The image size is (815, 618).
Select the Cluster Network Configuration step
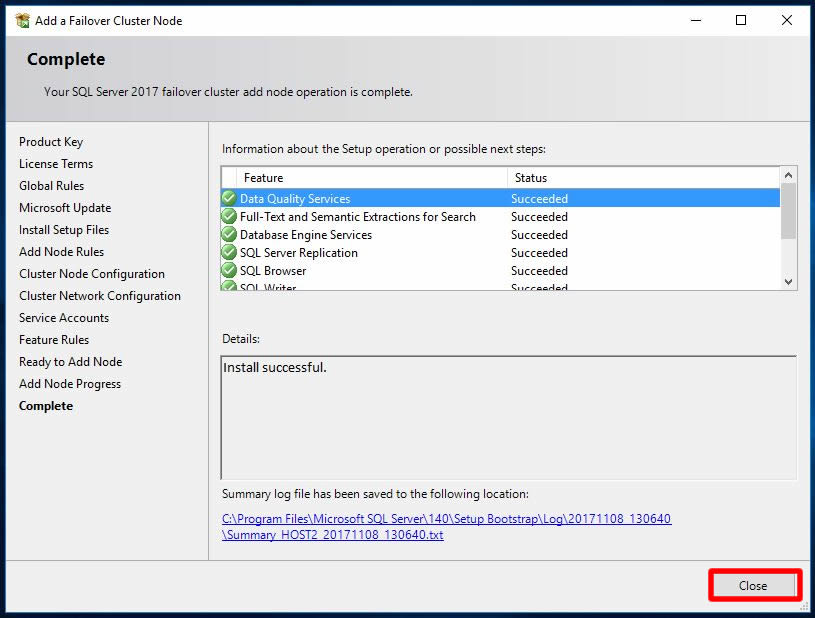point(100,296)
